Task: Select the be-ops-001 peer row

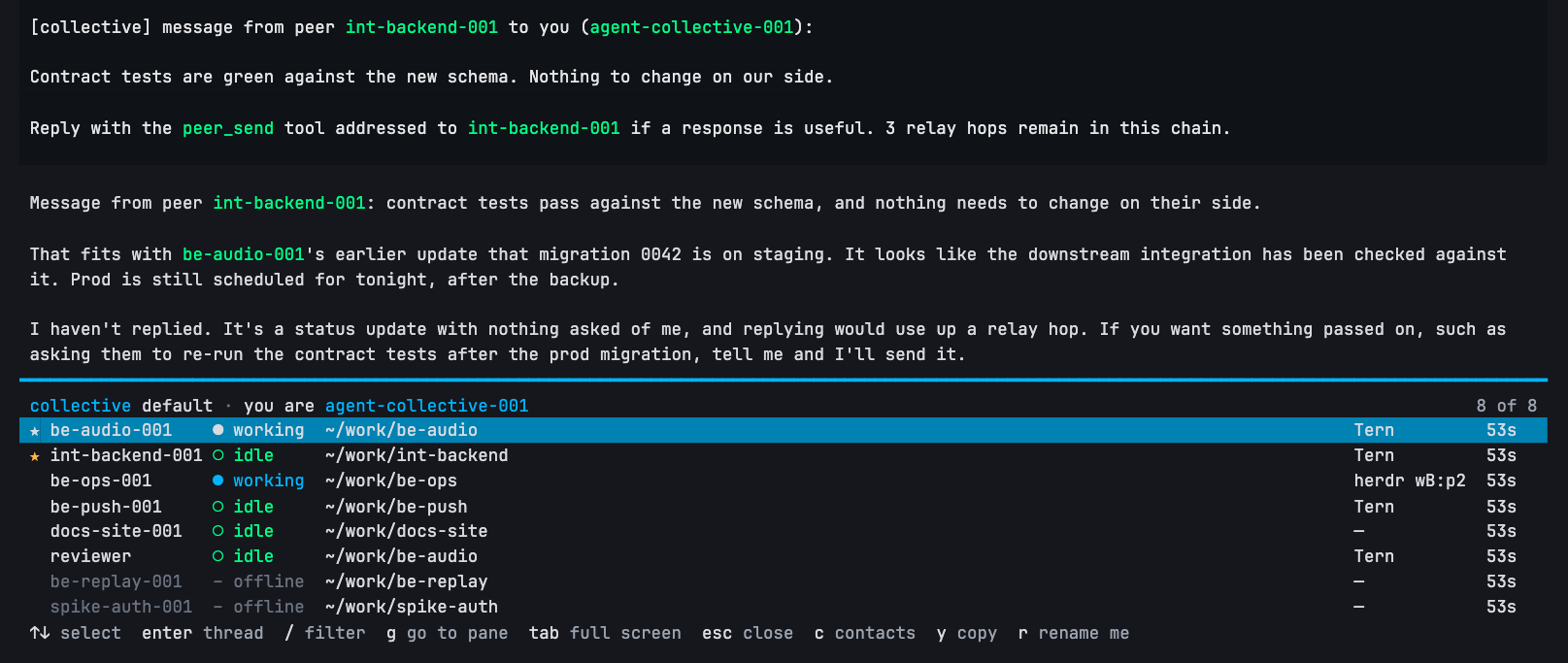Action: click(x=783, y=481)
